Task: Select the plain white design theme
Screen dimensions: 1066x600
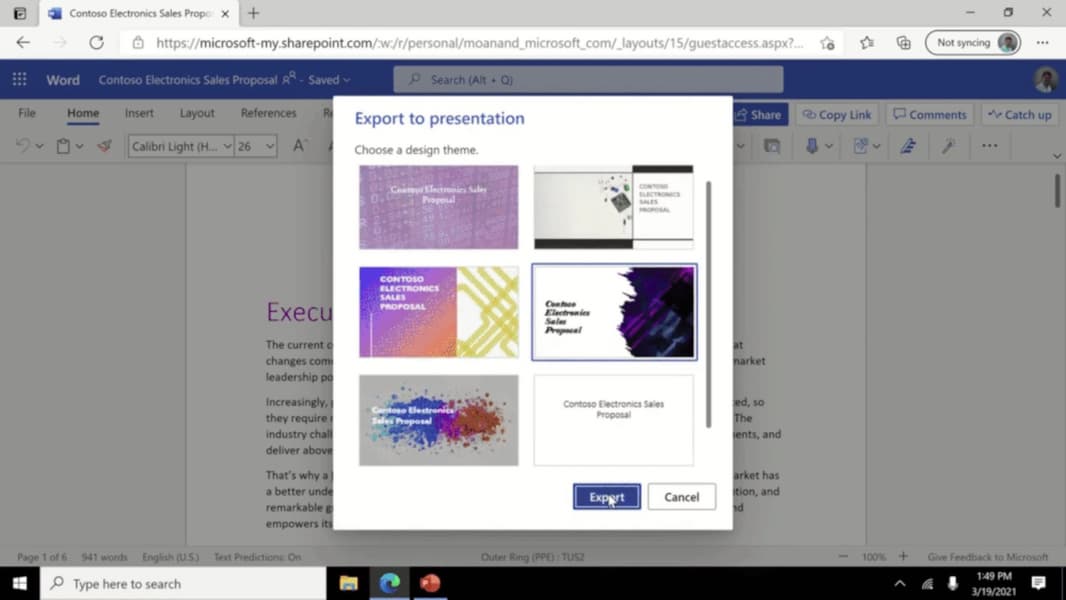Action: (614, 420)
